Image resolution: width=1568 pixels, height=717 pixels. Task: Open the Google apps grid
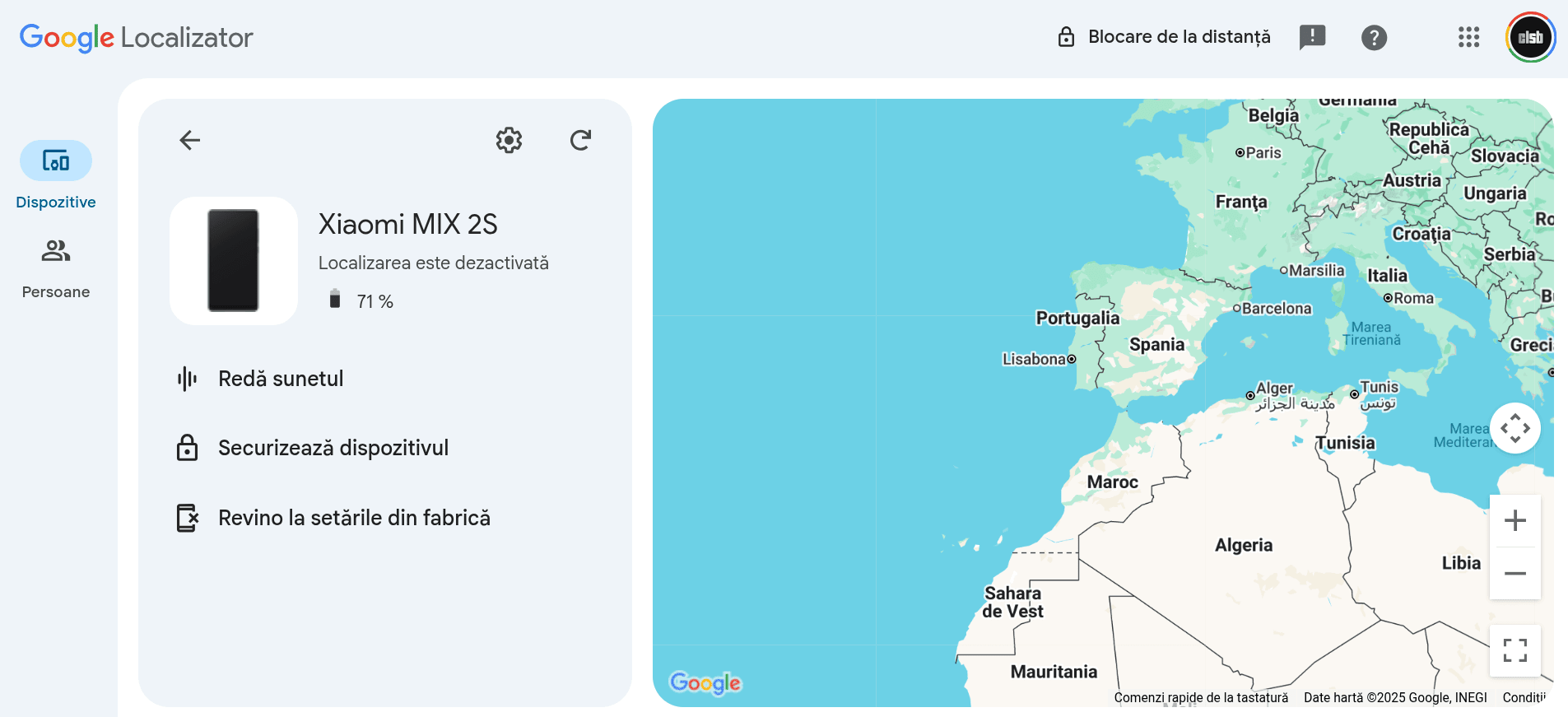[x=1468, y=37]
